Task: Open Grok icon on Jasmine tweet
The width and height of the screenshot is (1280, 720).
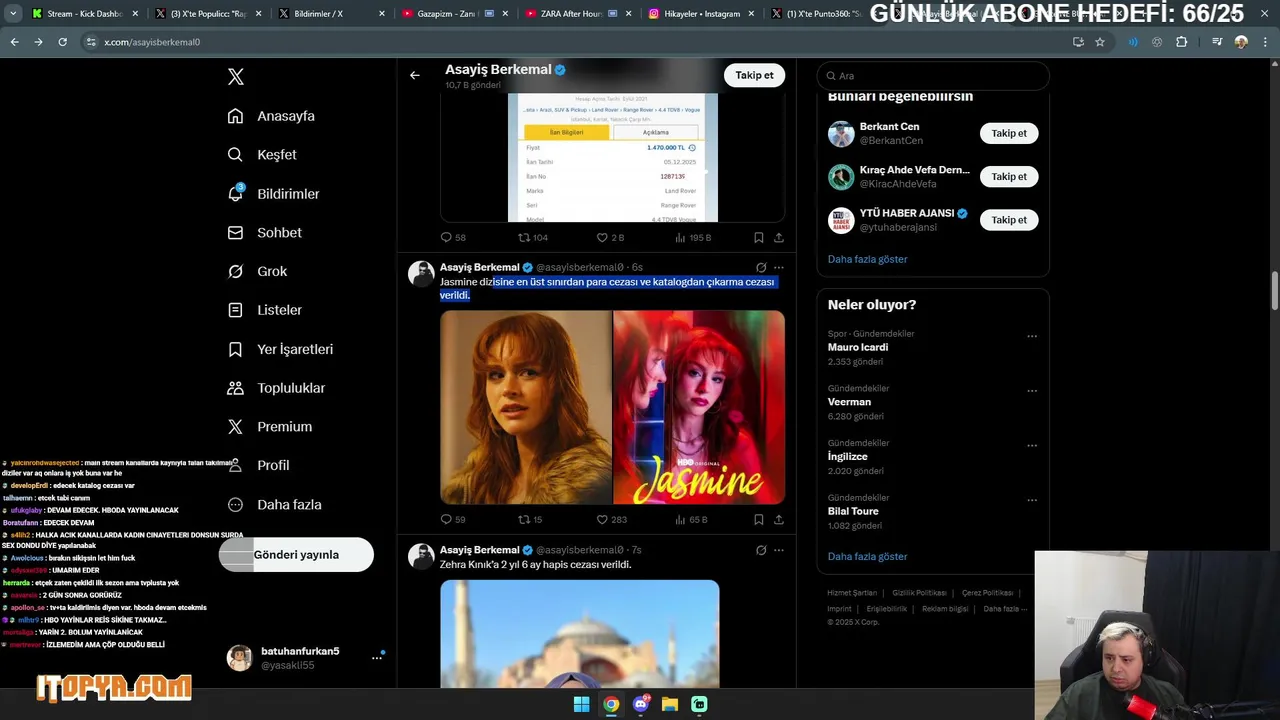Action: pos(761,268)
